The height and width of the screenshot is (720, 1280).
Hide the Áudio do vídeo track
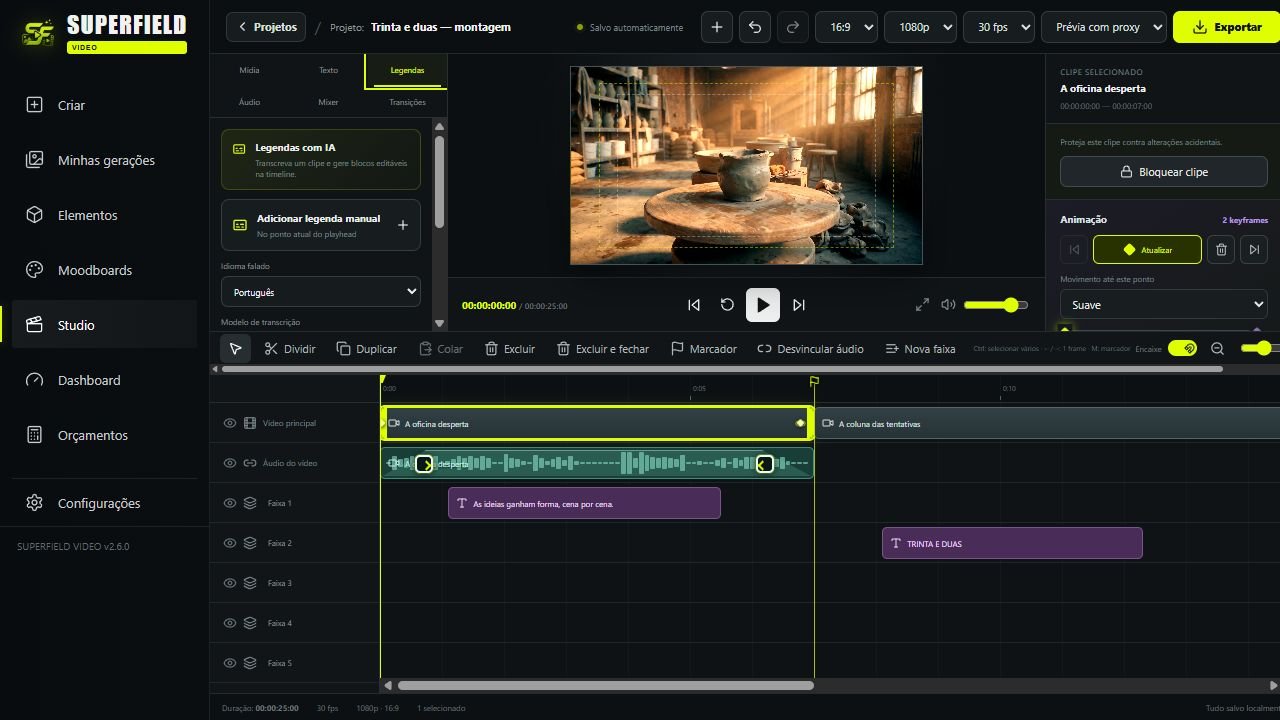click(230, 463)
